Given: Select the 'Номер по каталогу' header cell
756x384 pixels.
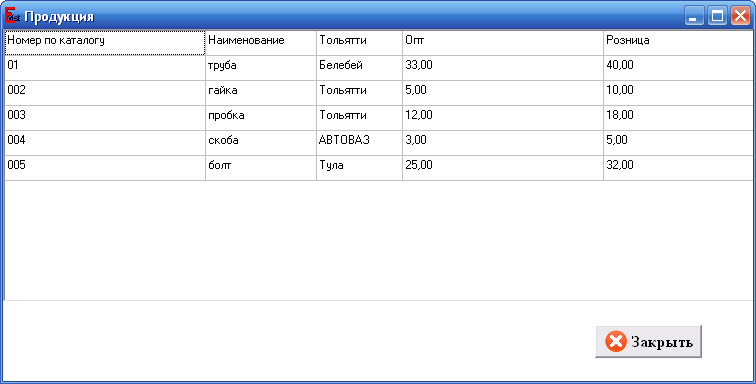Looking at the screenshot, I should pyautogui.click(x=105, y=43).
